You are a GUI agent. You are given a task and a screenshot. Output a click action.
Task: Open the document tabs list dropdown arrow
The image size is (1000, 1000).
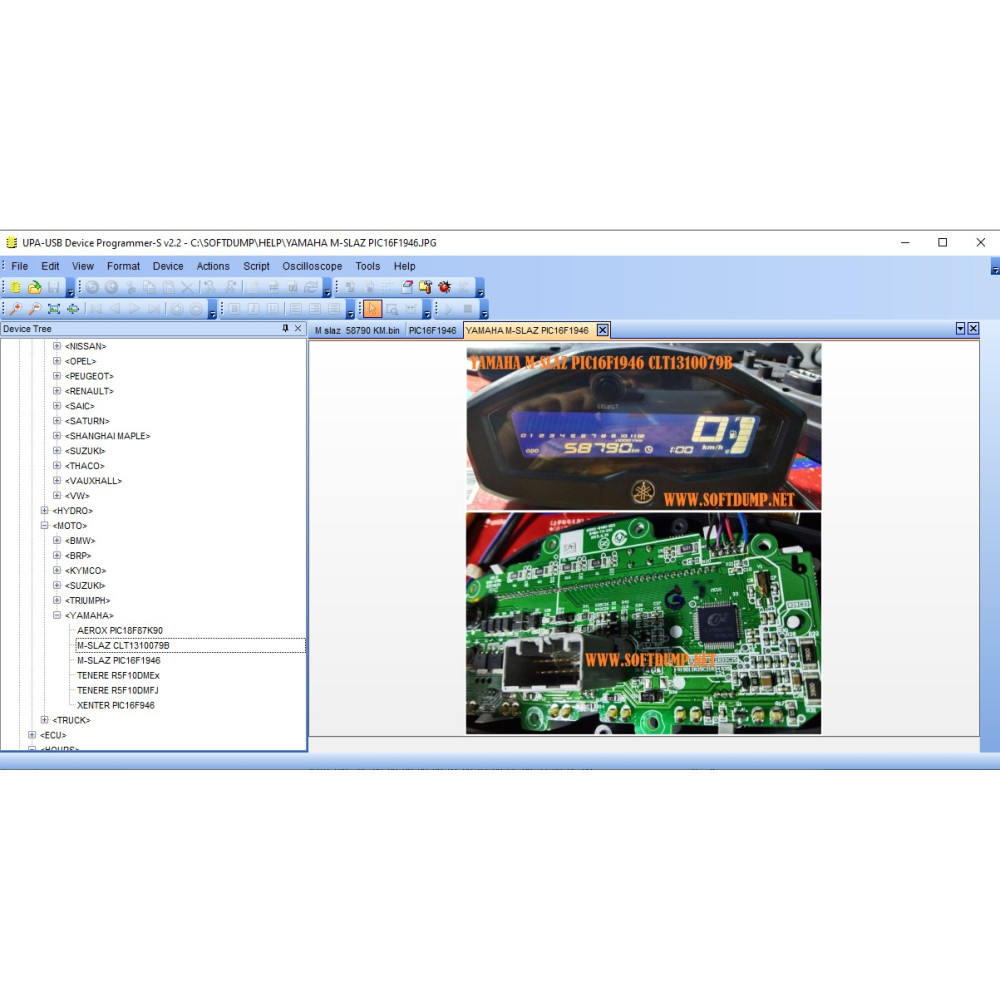click(x=960, y=328)
